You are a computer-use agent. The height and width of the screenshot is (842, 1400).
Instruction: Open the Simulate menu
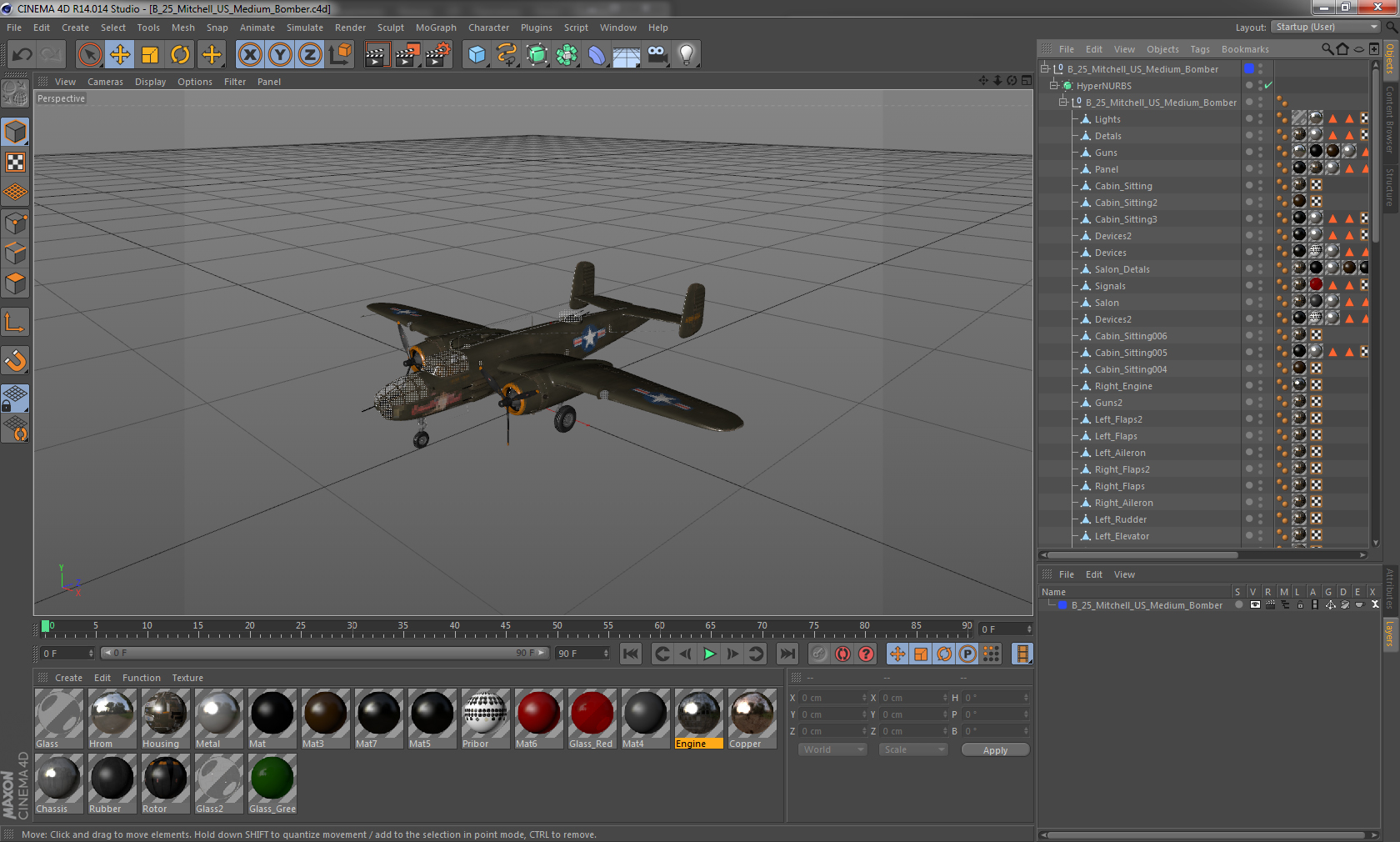click(x=305, y=28)
